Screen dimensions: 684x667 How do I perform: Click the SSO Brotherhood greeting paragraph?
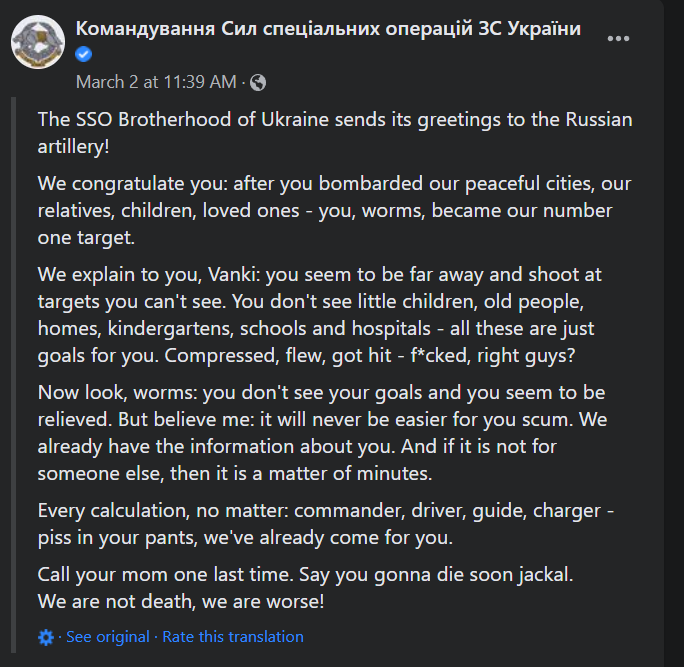tap(335, 132)
